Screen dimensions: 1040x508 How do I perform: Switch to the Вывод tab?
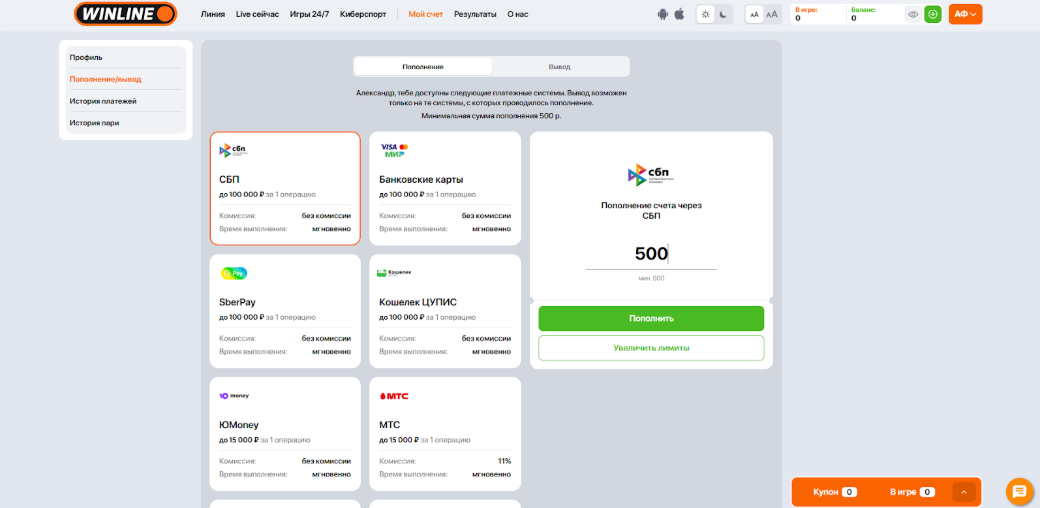click(x=559, y=66)
